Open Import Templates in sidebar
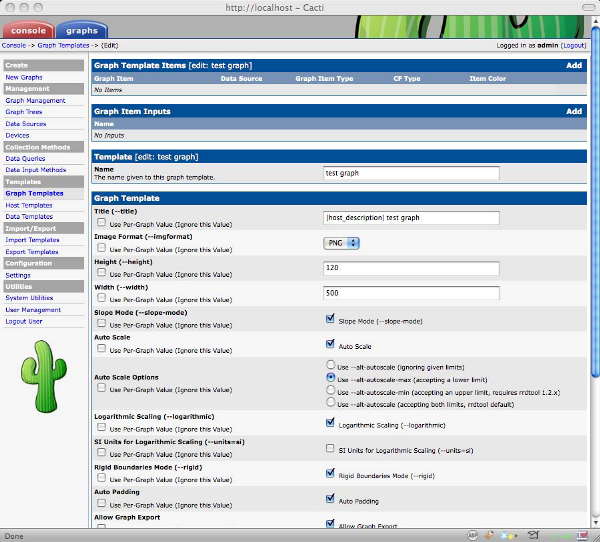This screenshot has width=600, height=542. pyautogui.click(x=32, y=240)
